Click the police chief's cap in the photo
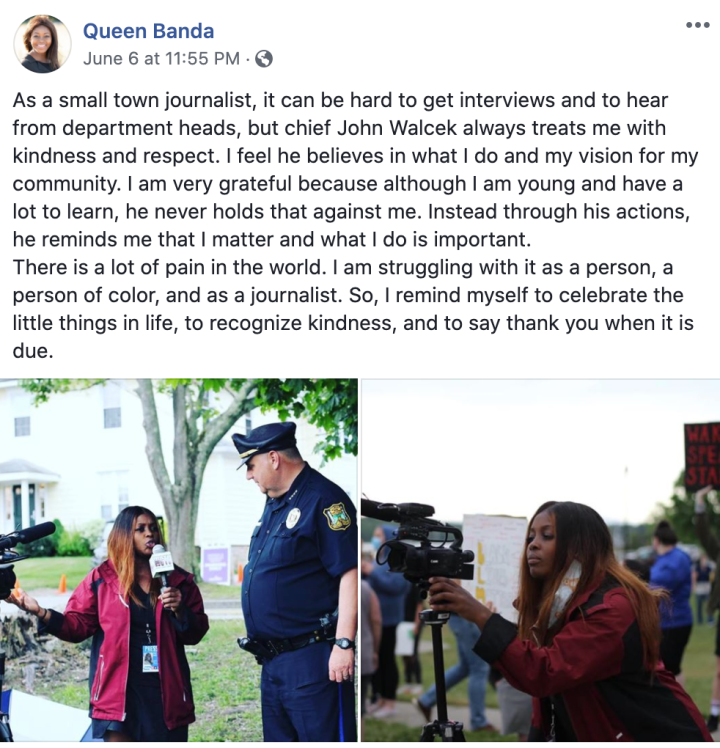The width and height of the screenshot is (720, 748). (x=265, y=442)
